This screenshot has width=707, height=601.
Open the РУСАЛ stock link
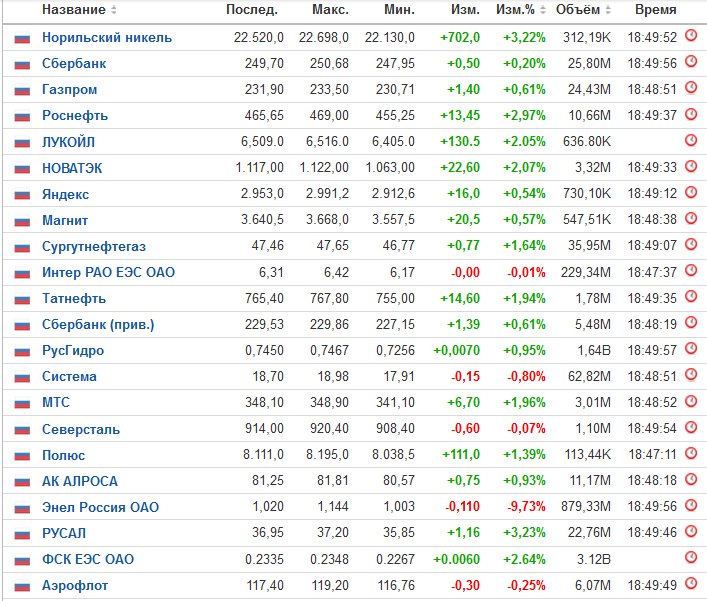[x=64, y=533]
